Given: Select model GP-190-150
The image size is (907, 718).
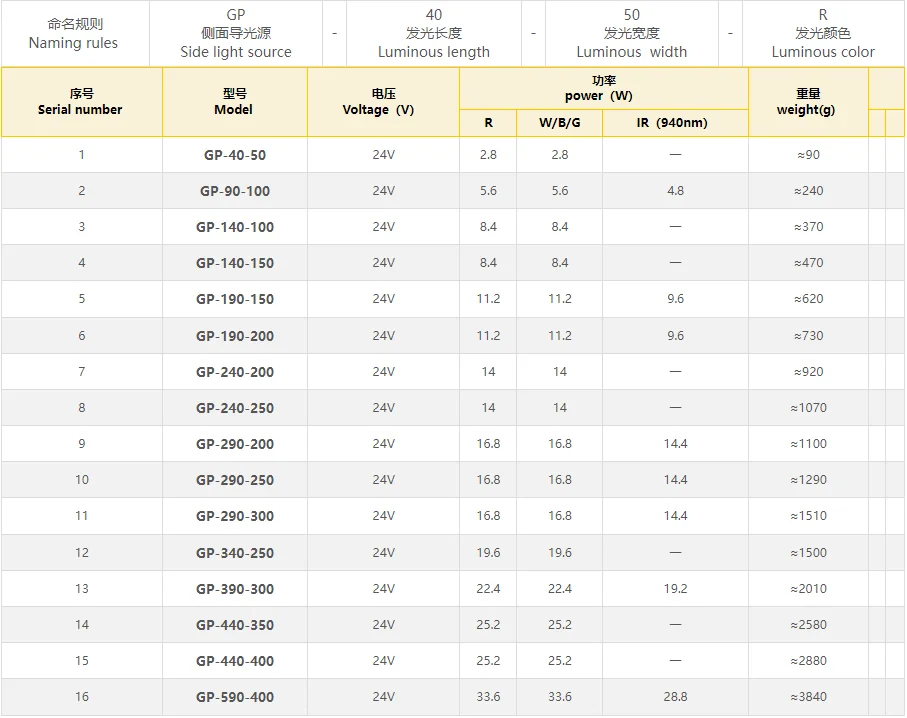Looking at the screenshot, I should tap(235, 299).
